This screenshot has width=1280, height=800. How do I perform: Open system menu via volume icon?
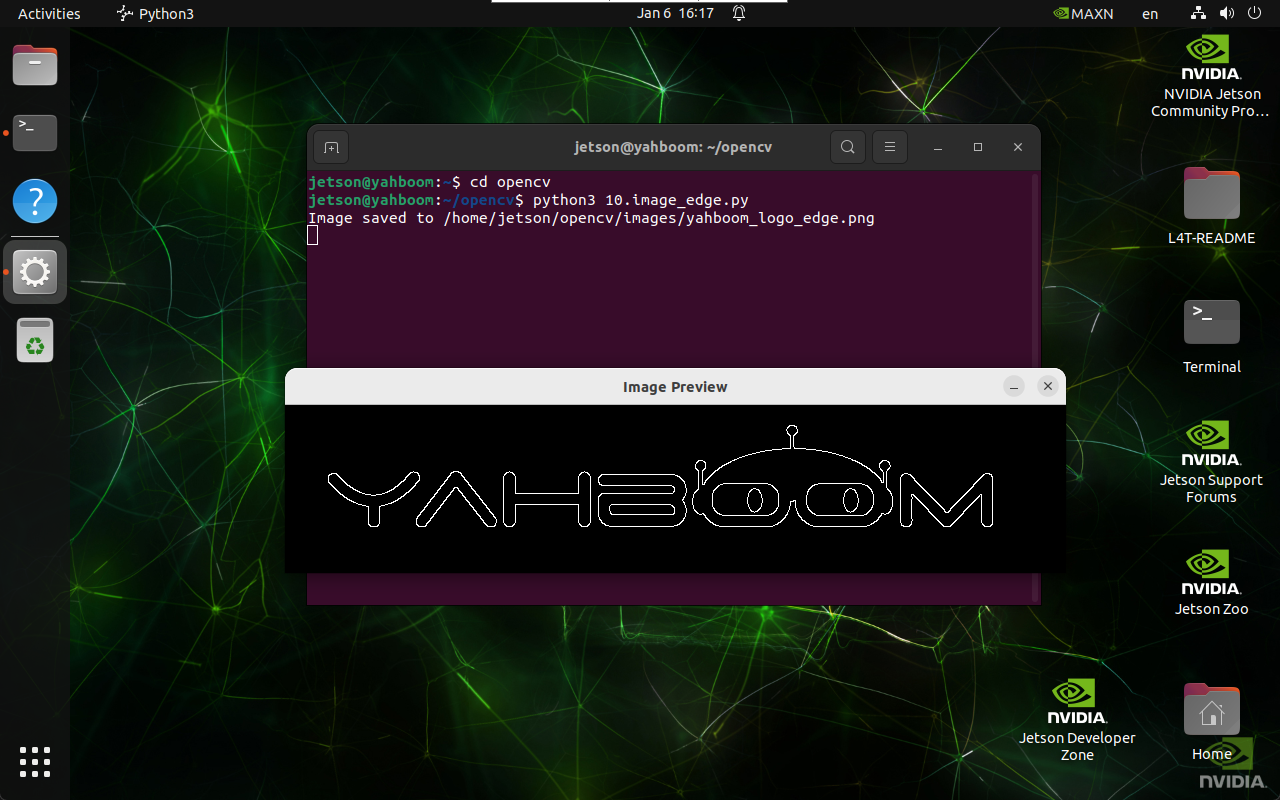point(1227,14)
